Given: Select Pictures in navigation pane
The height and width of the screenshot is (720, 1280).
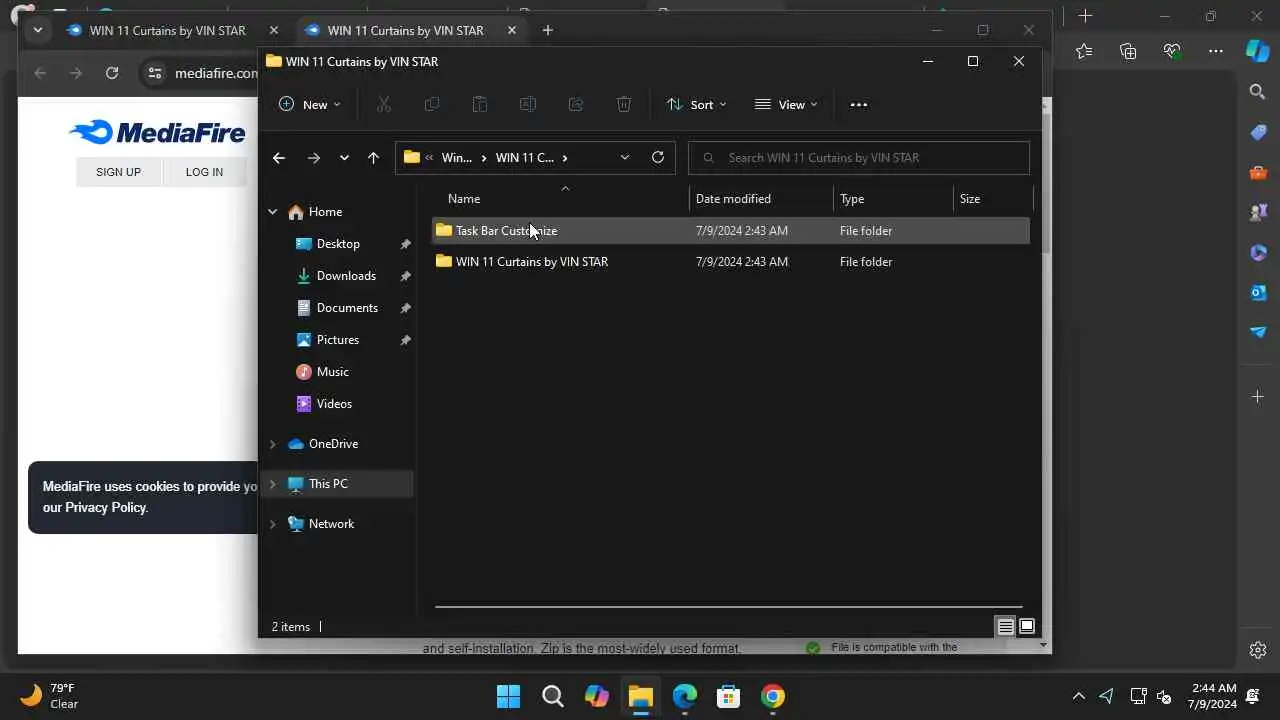Looking at the screenshot, I should click(x=338, y=340).
